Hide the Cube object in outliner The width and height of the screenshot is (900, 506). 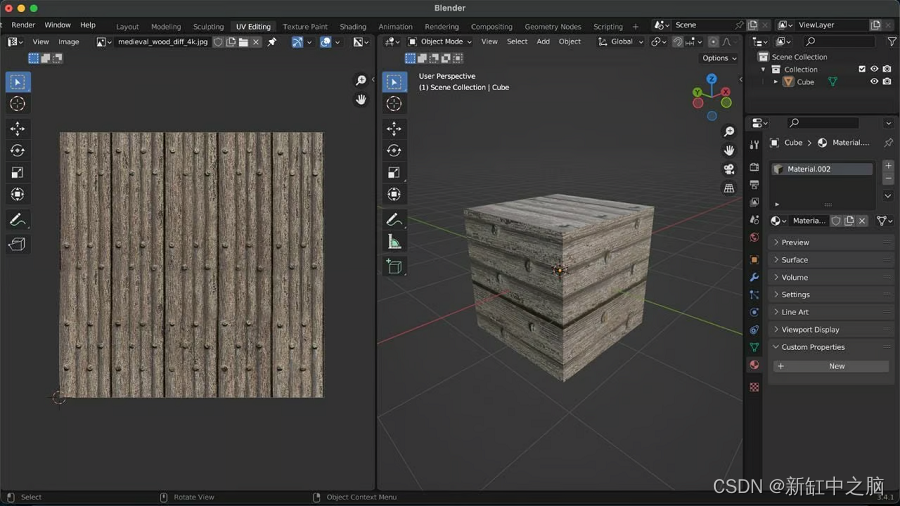coord(874,81)
